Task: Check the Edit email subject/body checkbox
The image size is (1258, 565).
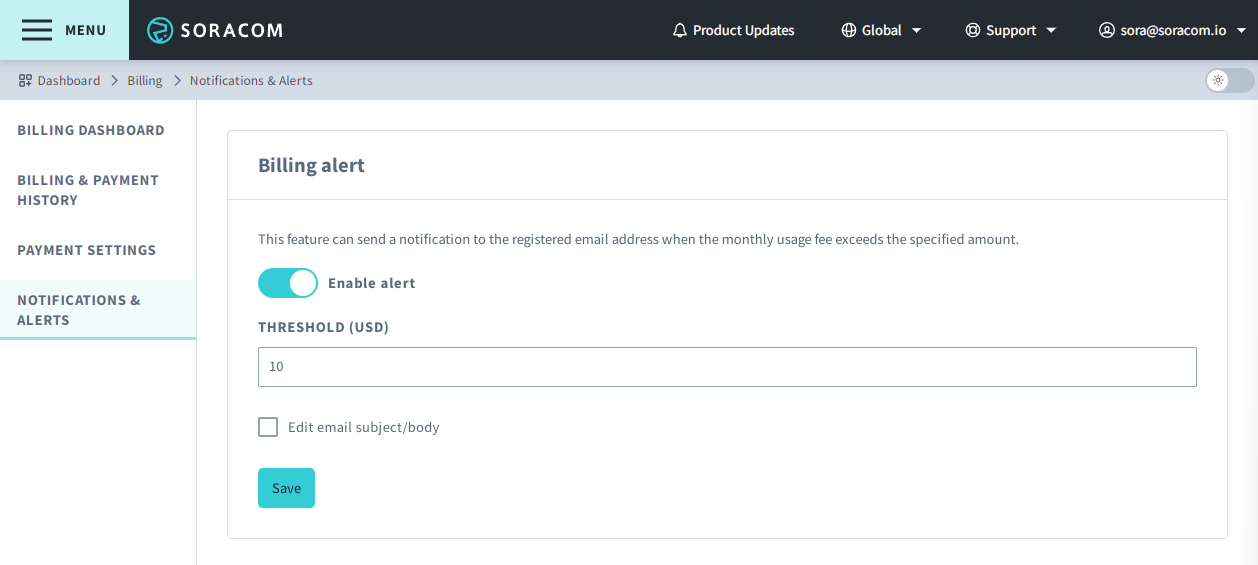Action: pyautogui.click(x=268, y=427)
